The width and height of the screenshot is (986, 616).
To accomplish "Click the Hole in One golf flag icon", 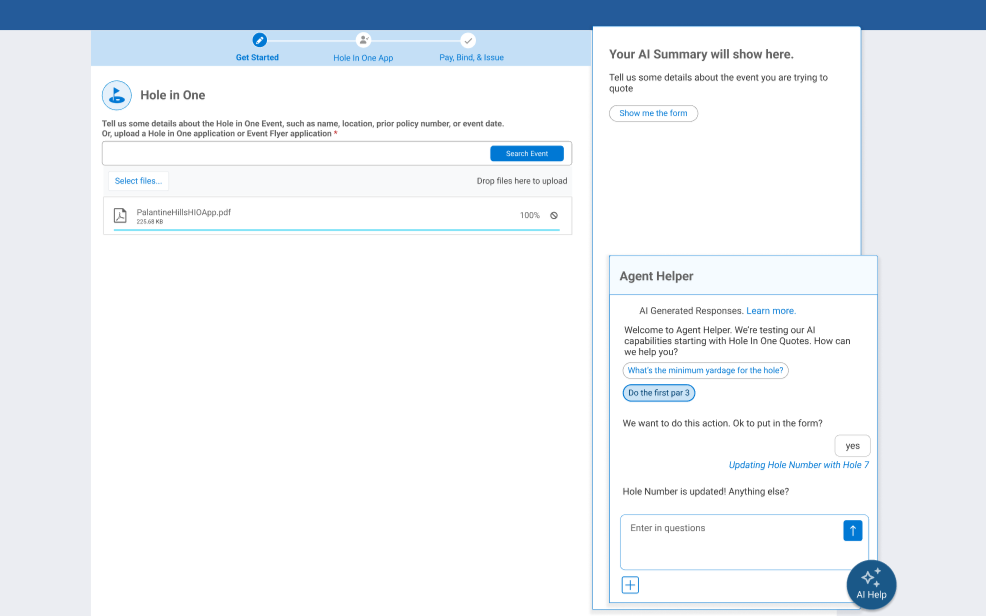I will [x=117, y=96].
